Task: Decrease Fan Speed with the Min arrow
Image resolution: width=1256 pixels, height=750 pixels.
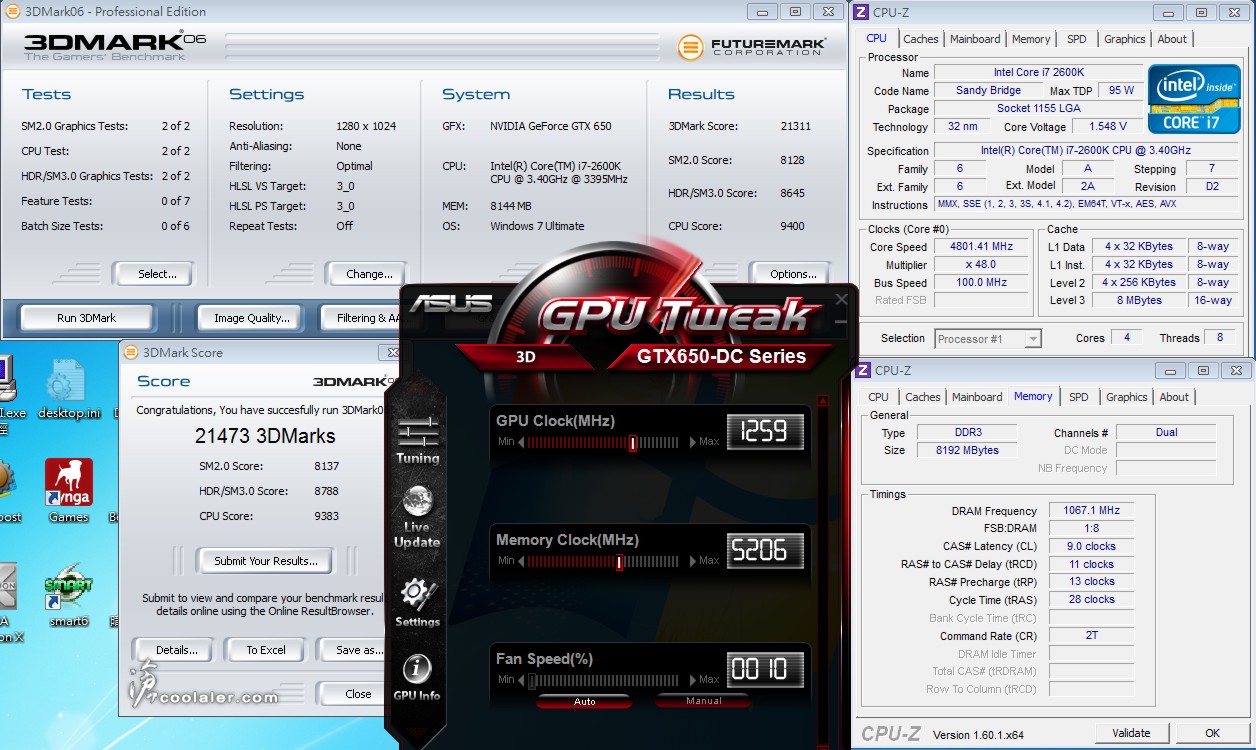Action: 522,680
